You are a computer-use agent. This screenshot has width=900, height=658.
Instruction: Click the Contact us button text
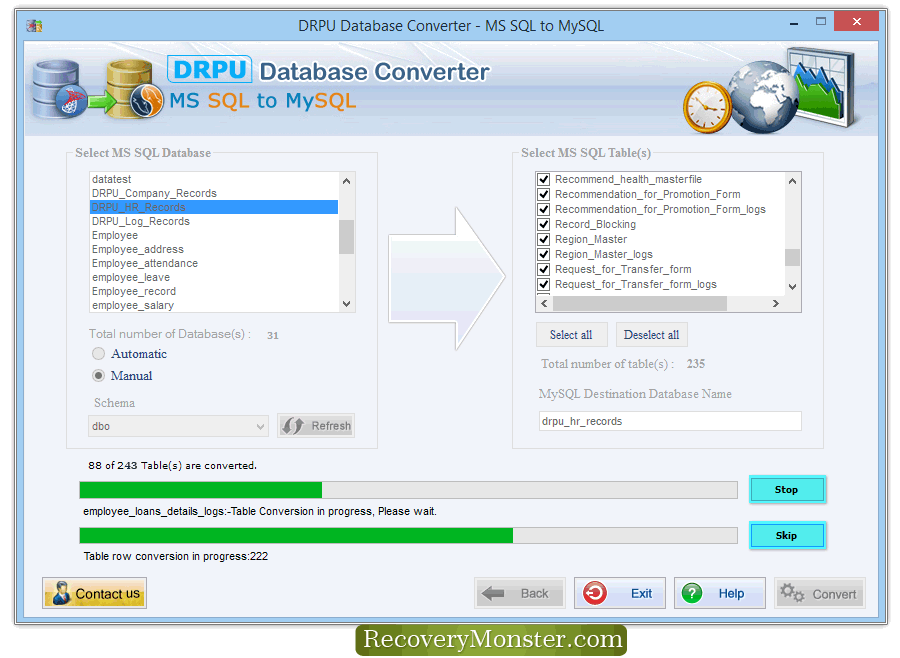108,594
